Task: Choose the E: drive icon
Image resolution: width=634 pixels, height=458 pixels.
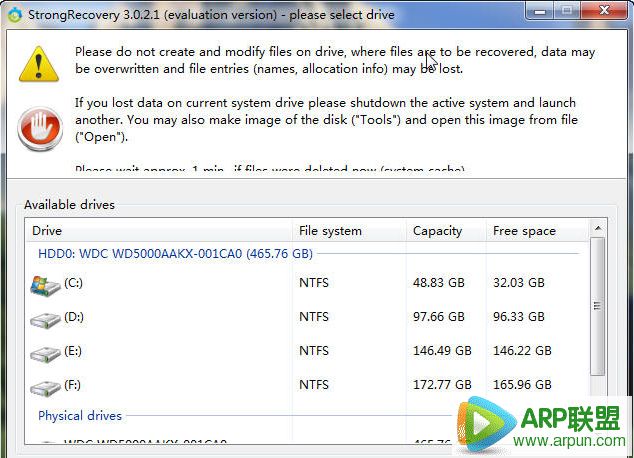Action: [46, 353]
